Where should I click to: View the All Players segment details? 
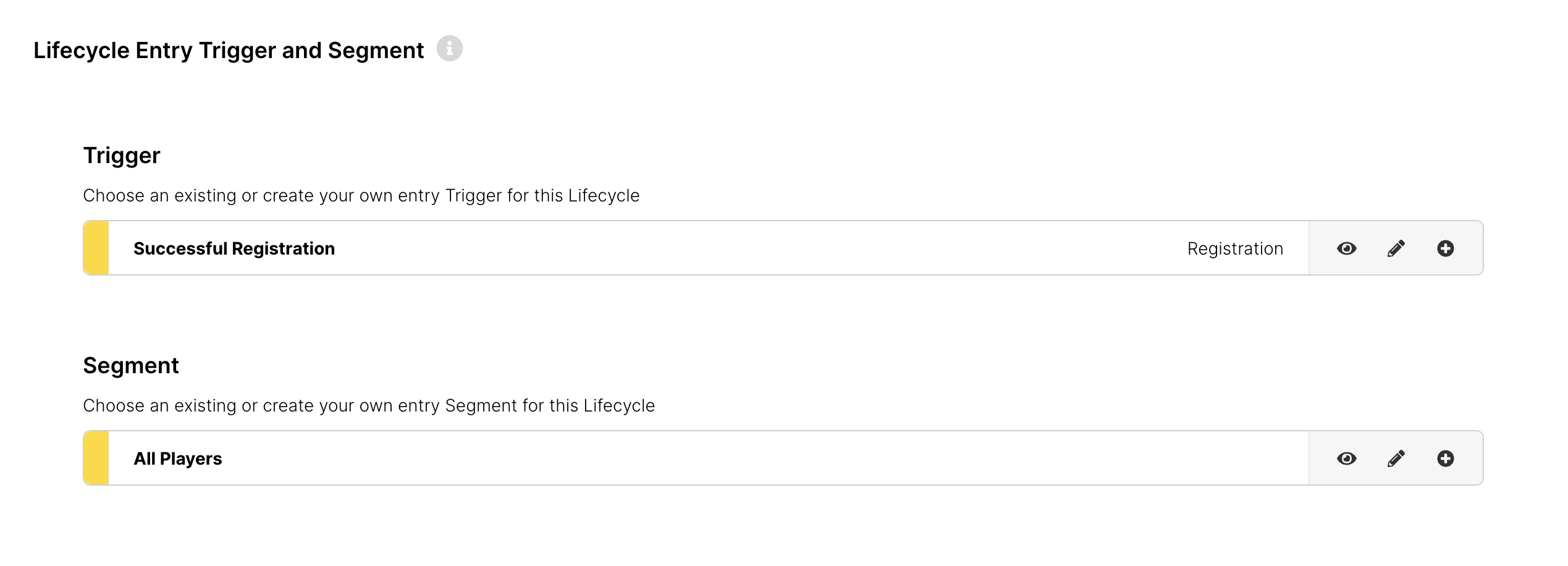point(1346,458)
